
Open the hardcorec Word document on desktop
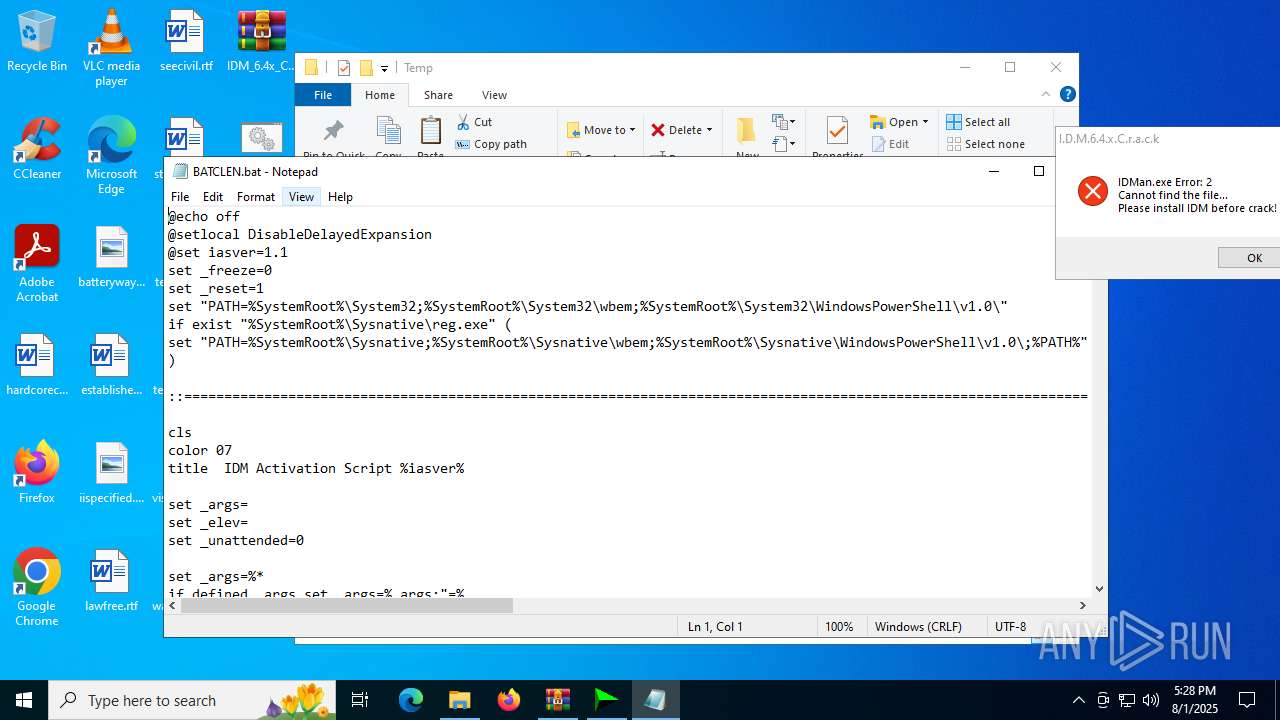[x=37, y=365]
